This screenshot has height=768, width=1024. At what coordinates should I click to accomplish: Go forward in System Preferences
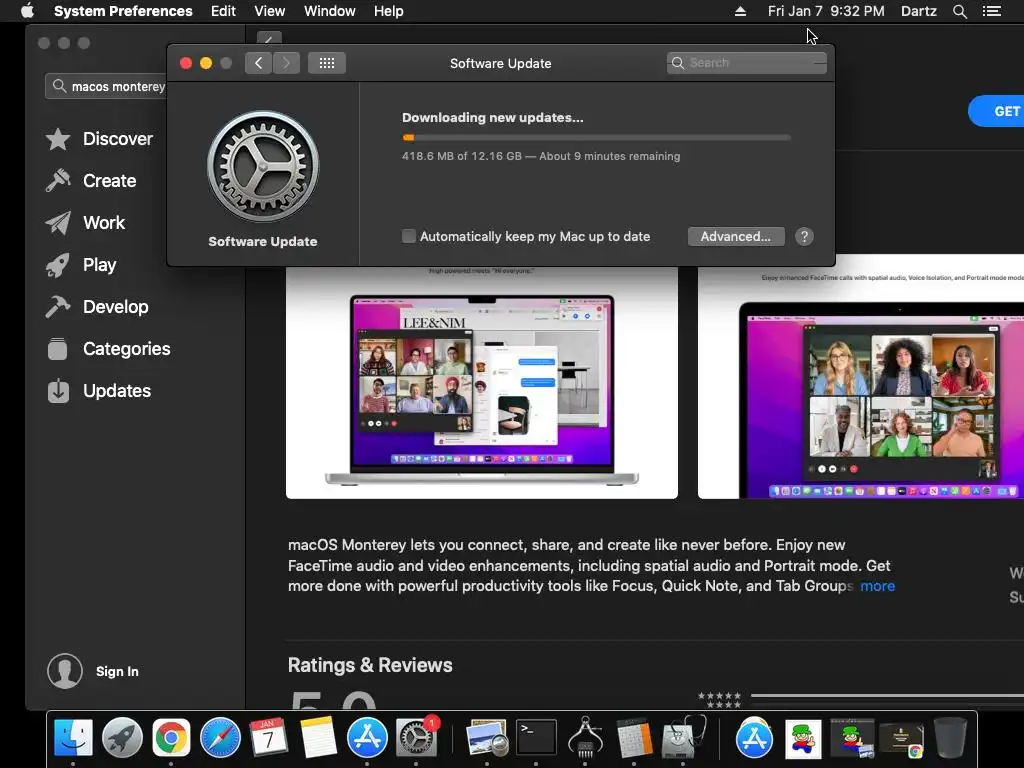[286, 63]
